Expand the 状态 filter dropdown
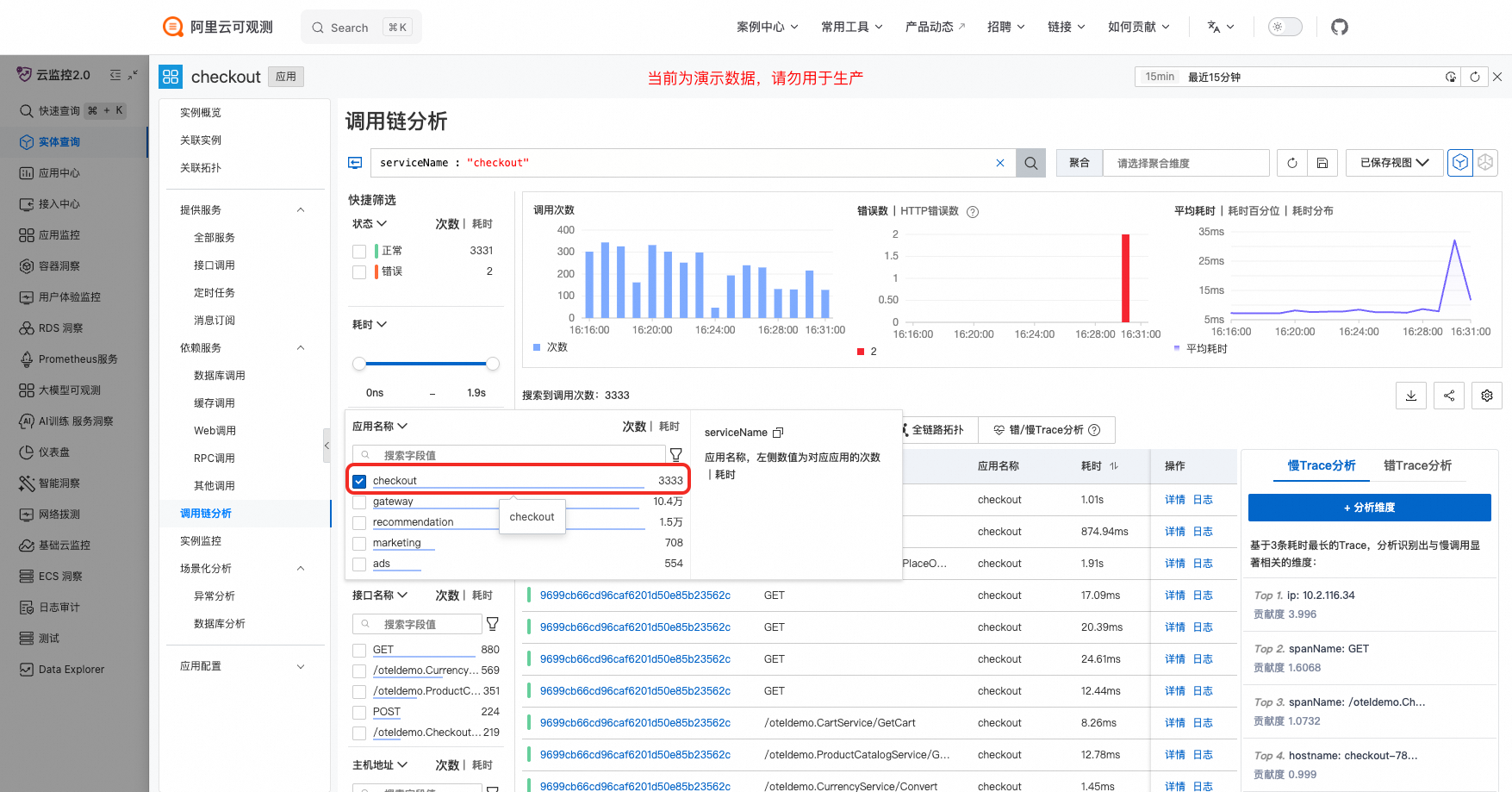 pos(370,224)
